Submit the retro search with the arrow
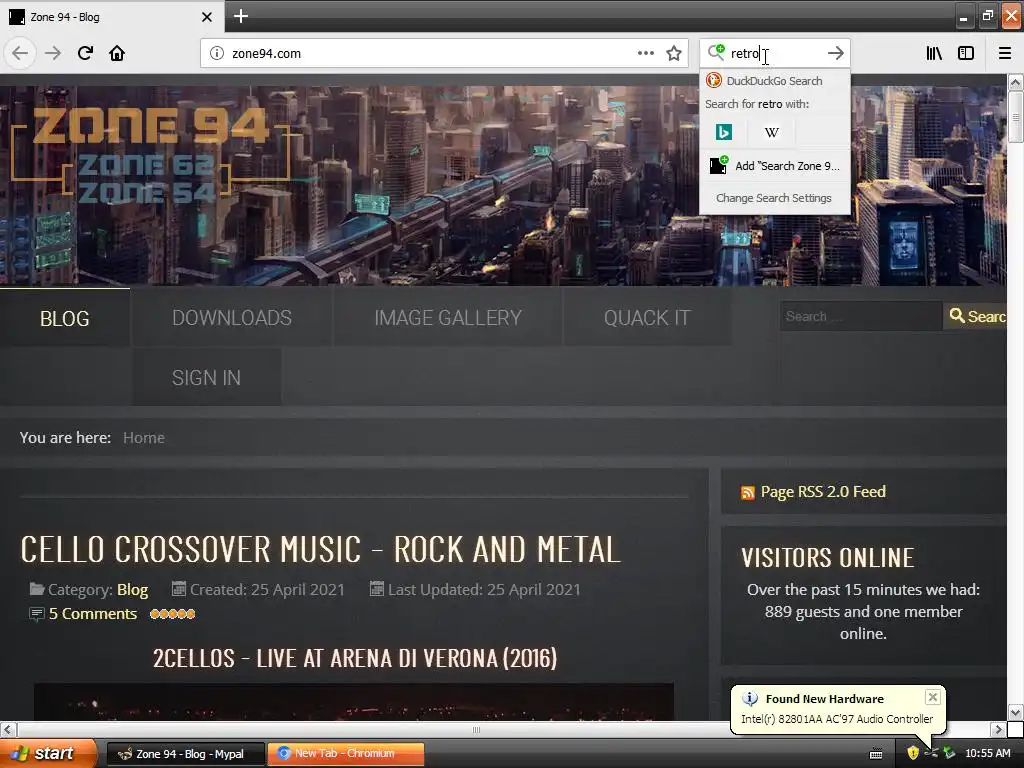The width and height of the screenshot is (1024, 768). [x=835, y=54]
